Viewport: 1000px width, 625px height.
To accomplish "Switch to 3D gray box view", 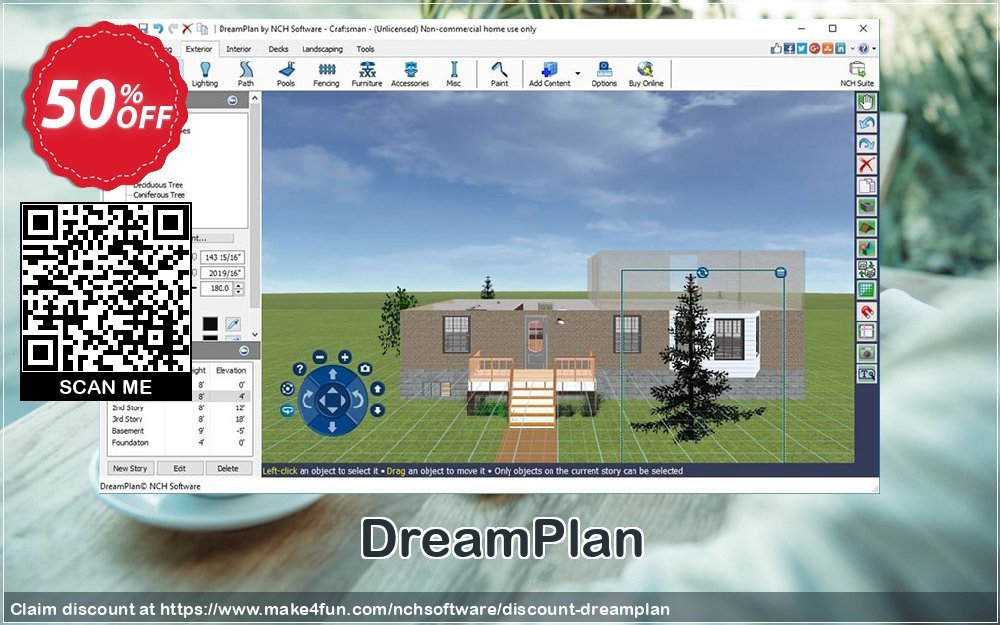I will pyautogui.click(x=866, y=207).
